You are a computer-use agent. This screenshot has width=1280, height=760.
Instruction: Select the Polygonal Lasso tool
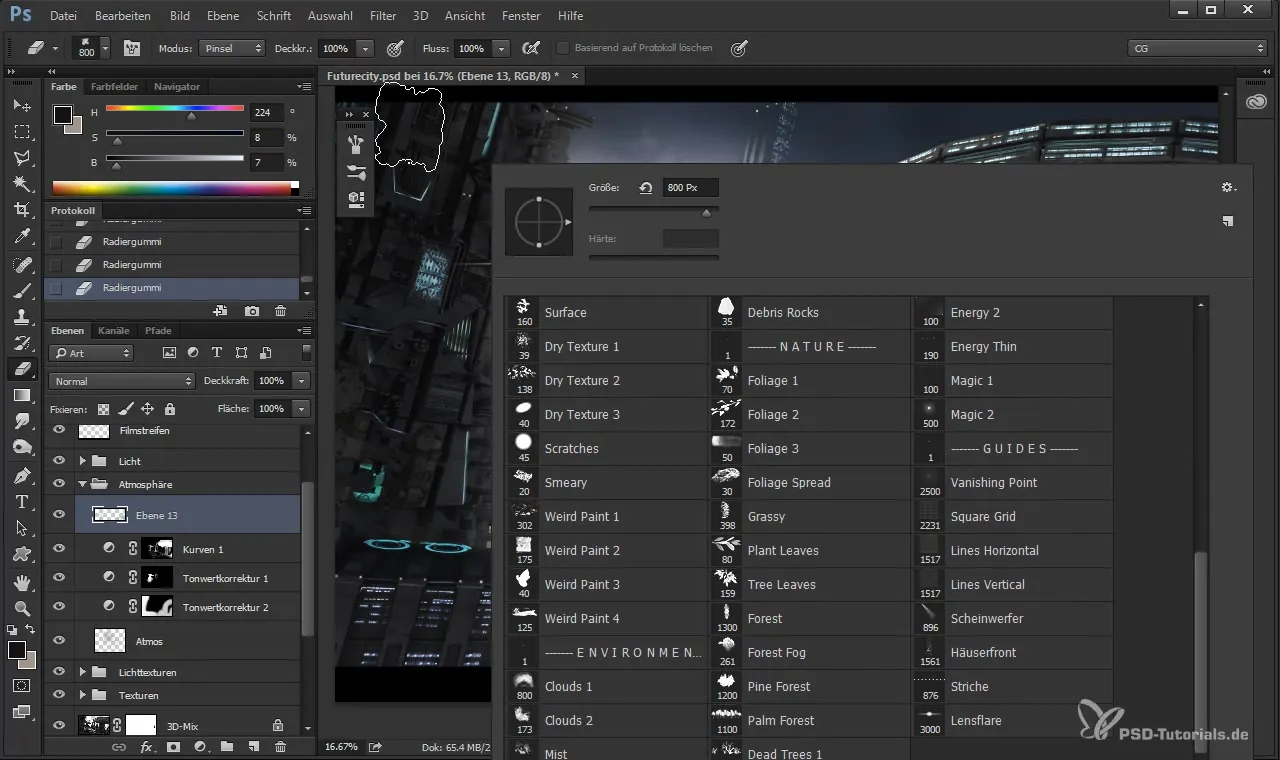click(22, 158)
